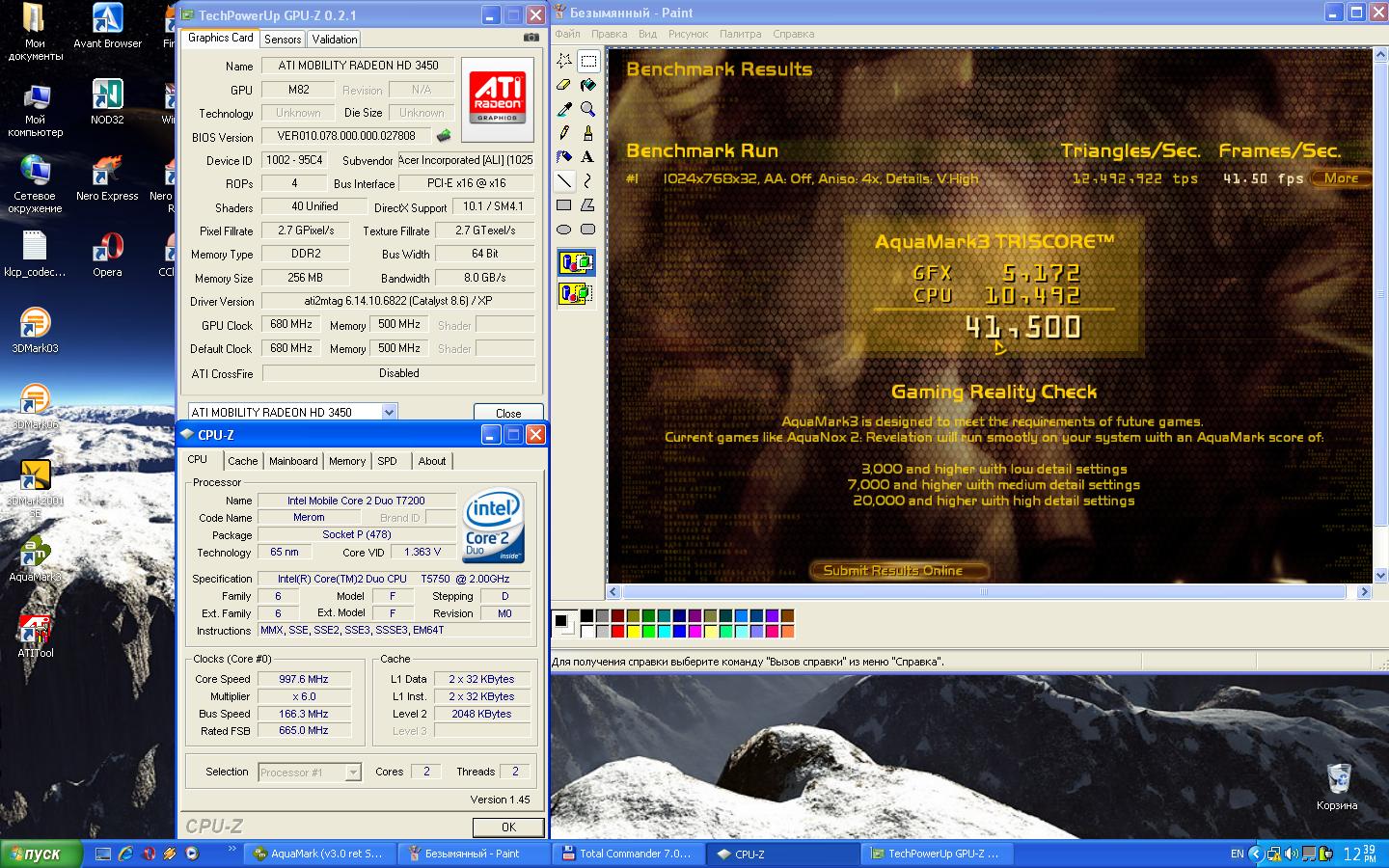Click the BIOS save chip icon in GPU-Z

444,136
